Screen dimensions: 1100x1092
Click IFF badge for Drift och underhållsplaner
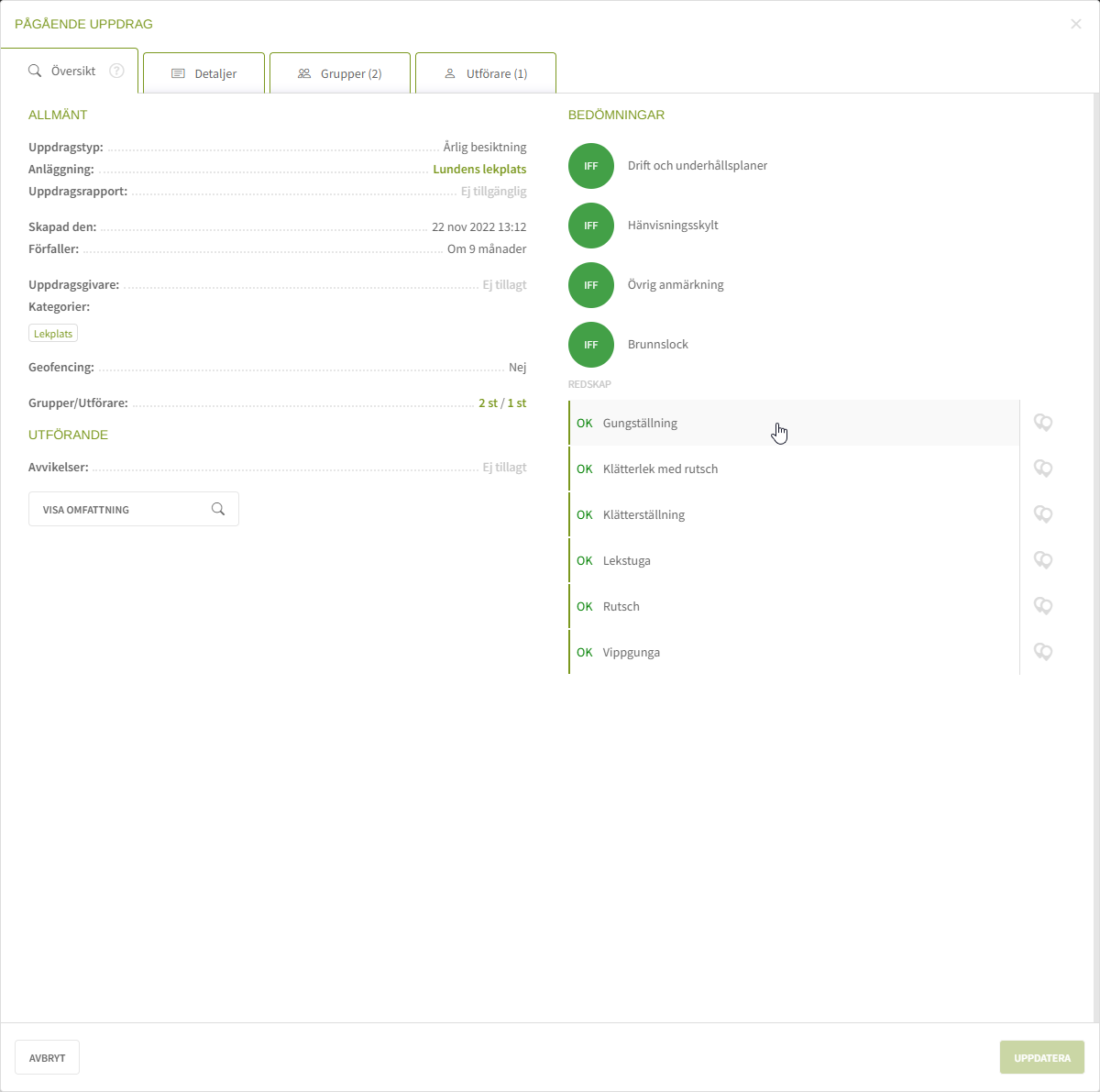click(591, 166)
